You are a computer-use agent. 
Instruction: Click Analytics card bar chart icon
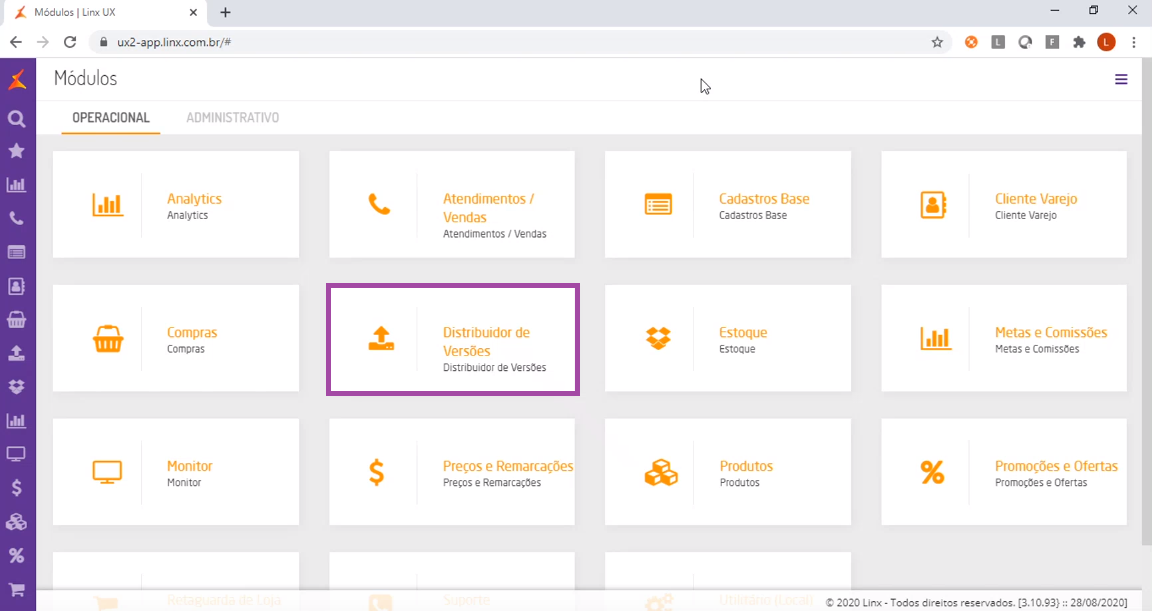tap(108, 204)
